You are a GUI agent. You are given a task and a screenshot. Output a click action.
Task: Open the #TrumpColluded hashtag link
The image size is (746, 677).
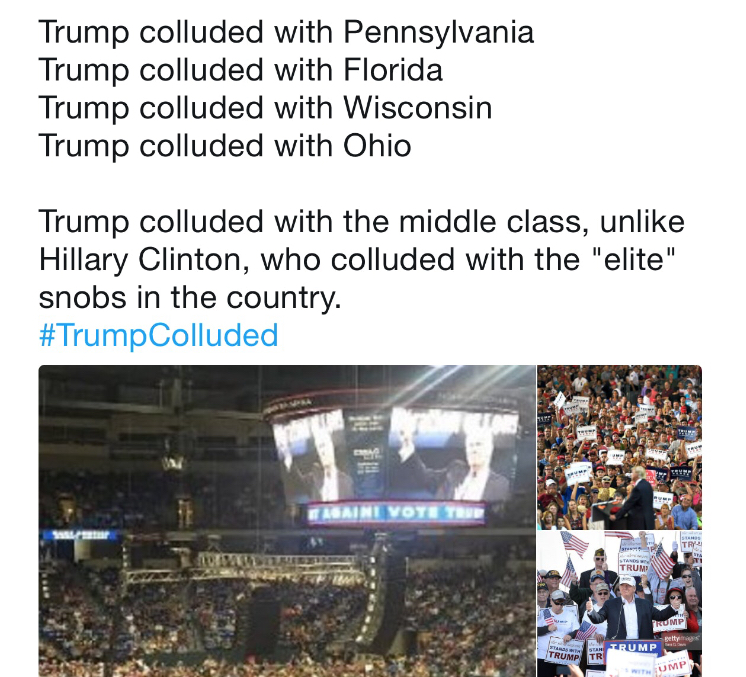coord(158,335)
